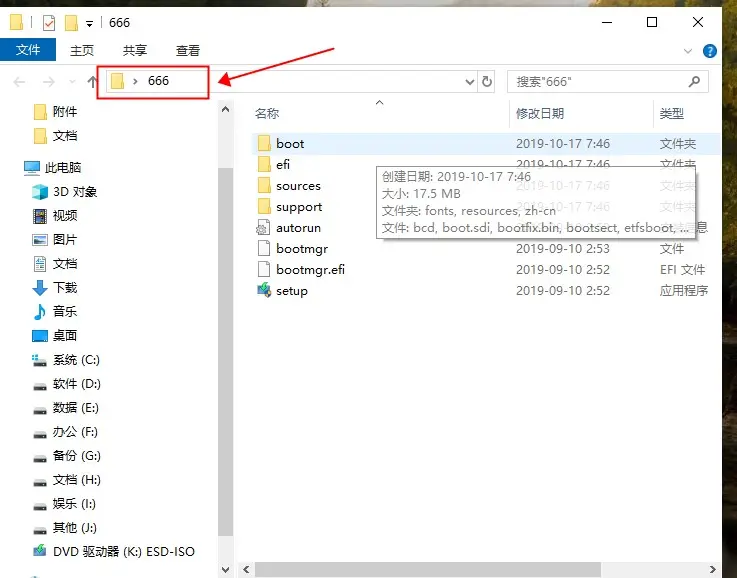Select the boot folder icon

pos(264,143)
